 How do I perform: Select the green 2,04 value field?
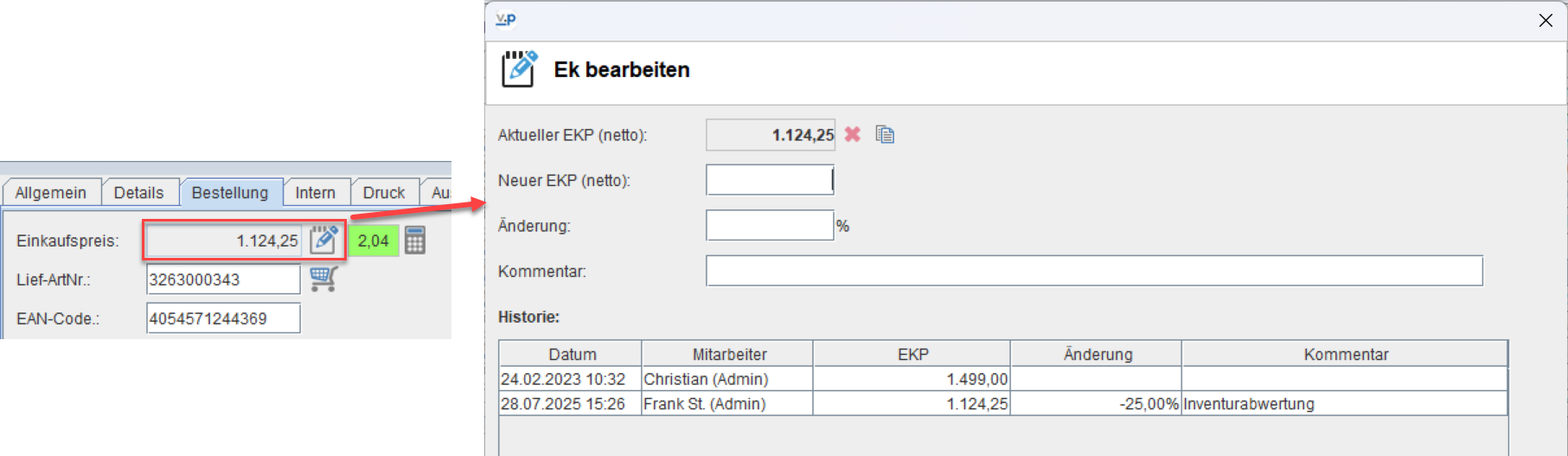point(374,241)
